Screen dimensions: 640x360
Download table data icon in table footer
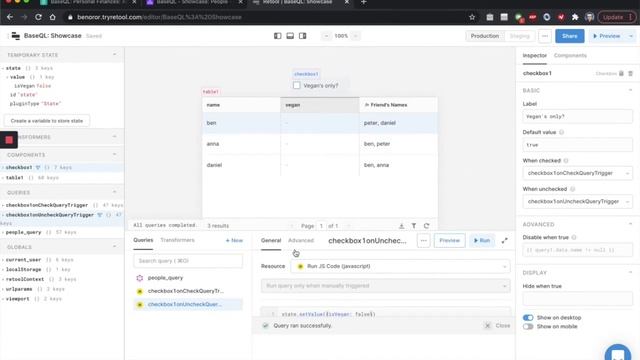click(x=402, y=226)
